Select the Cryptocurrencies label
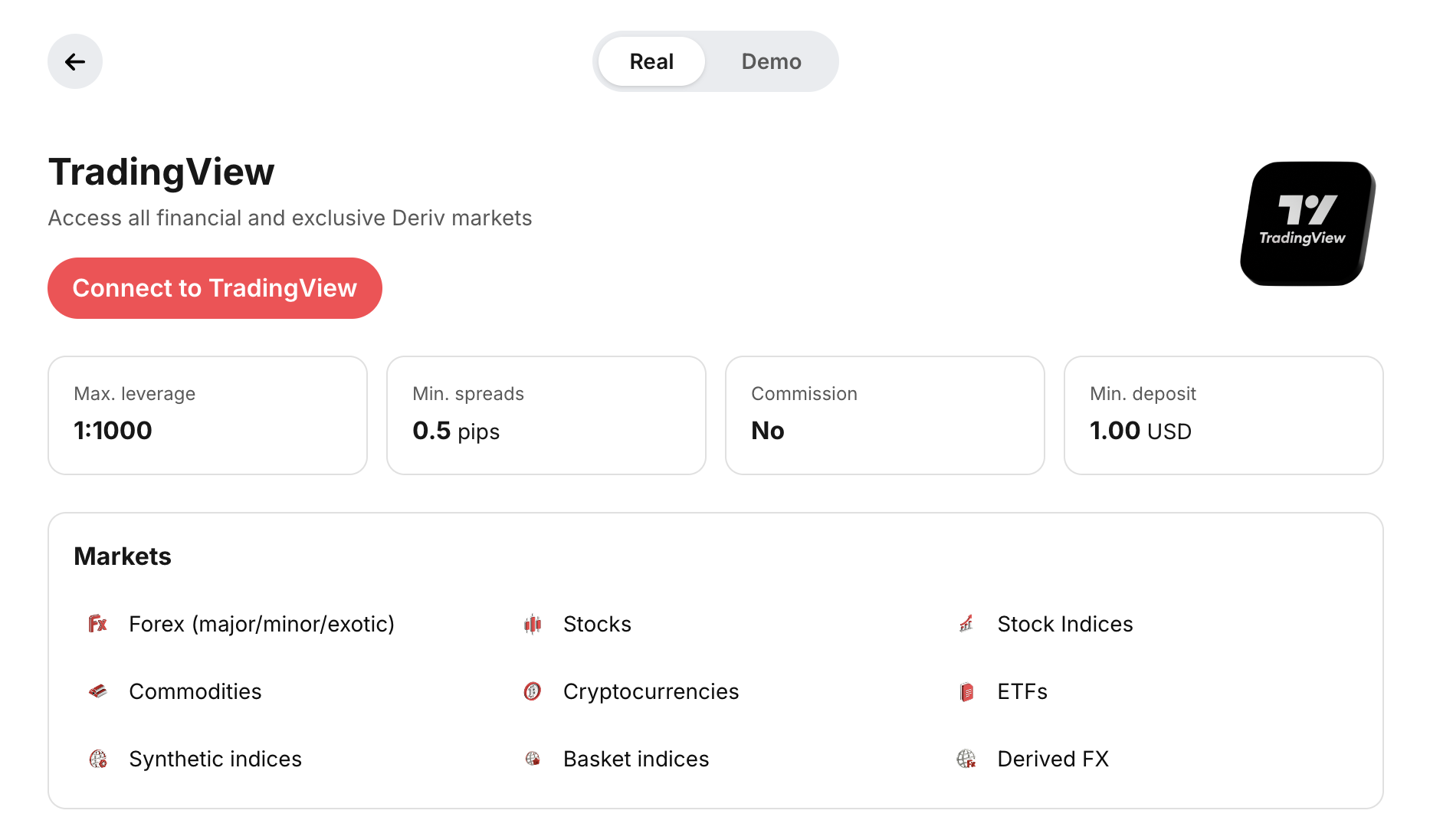The width and height of the screenshot is (1430, 840). point(651,691)
